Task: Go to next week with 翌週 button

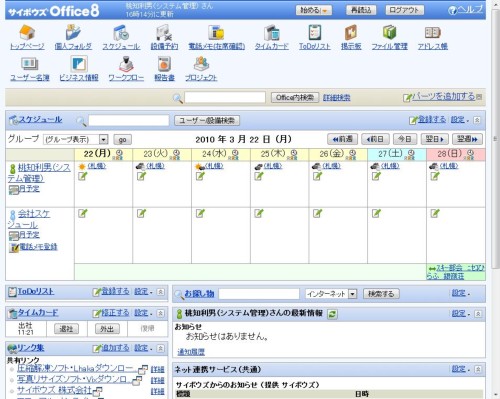Action: 467,139
